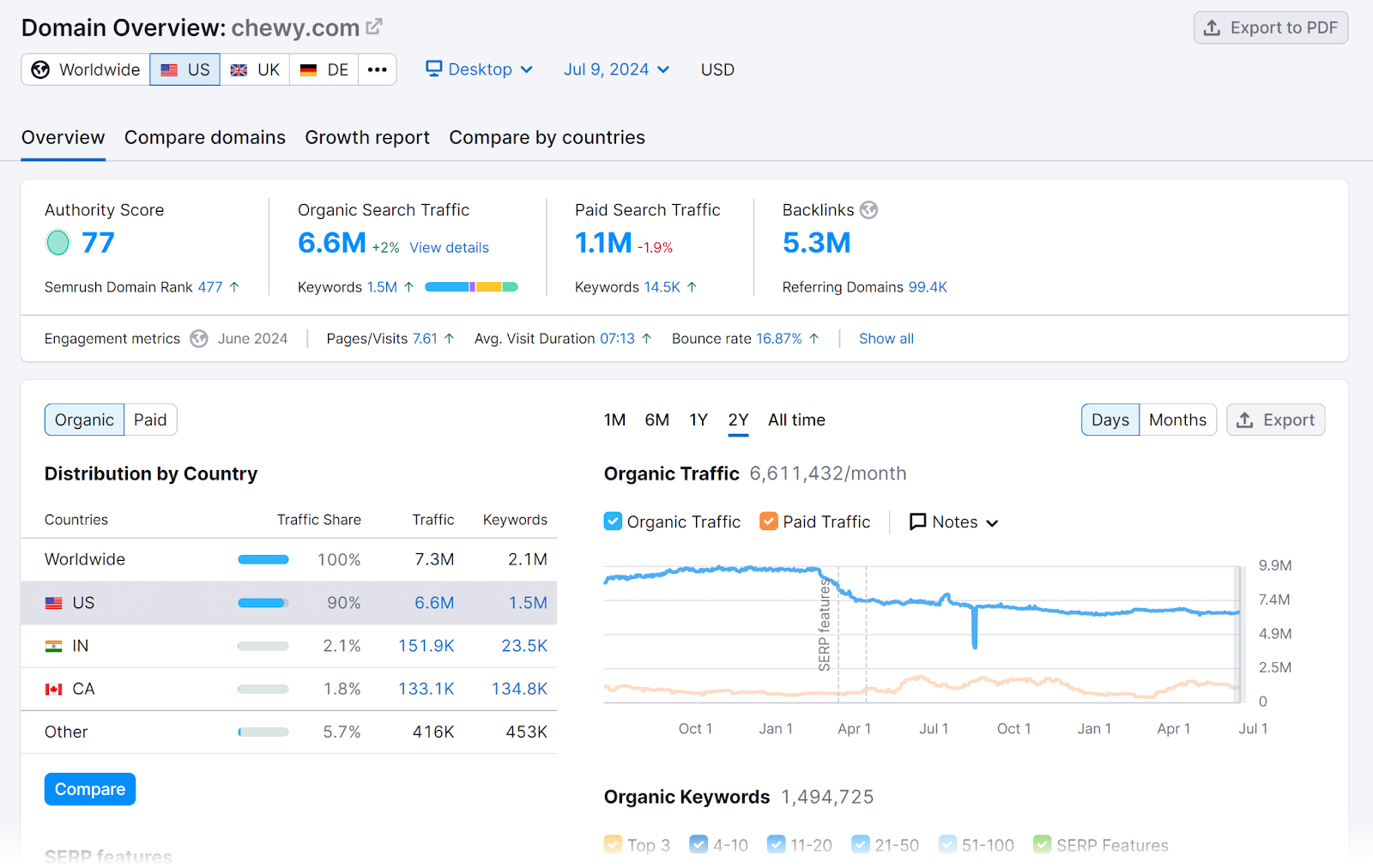Image resolution: width=1373 pixels, height=868 pixels.
Task: Click the Backlinks info globe icon
Action: (x=868, y=209)
